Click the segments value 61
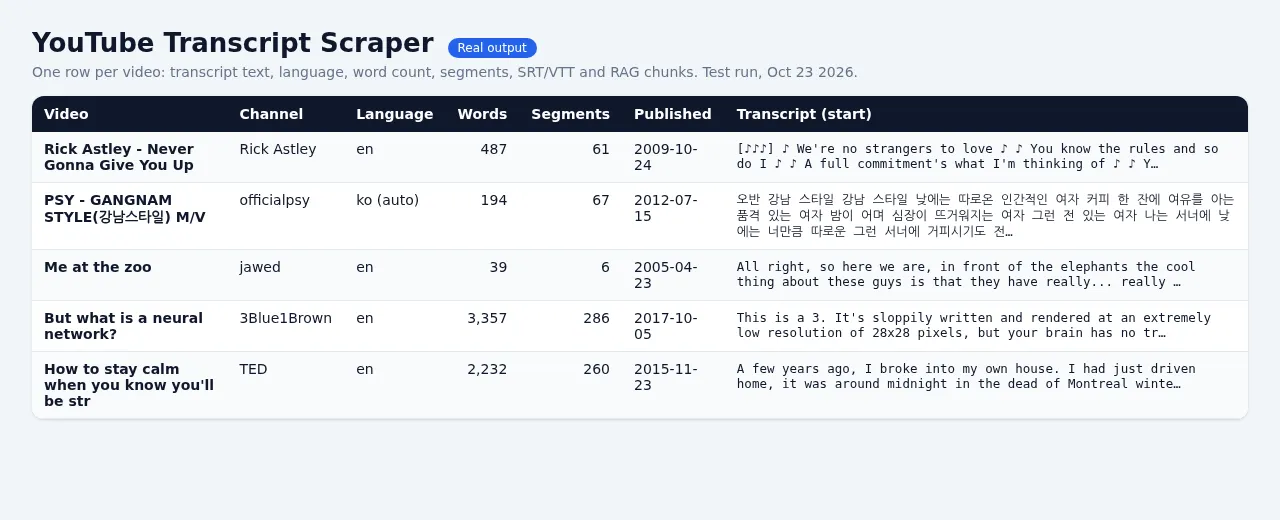Viewport: 1280px width, 520px height. click(601, 149)
